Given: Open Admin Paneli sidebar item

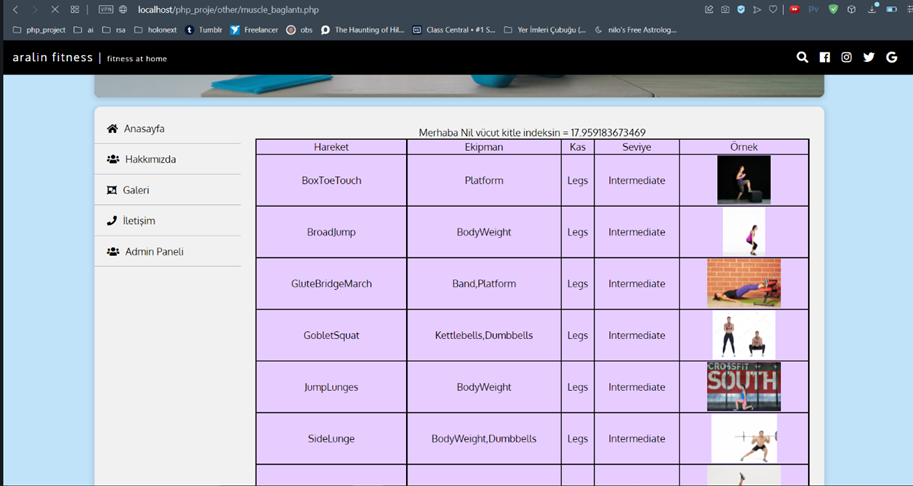Looking at the screenshot, I should 168,251.
